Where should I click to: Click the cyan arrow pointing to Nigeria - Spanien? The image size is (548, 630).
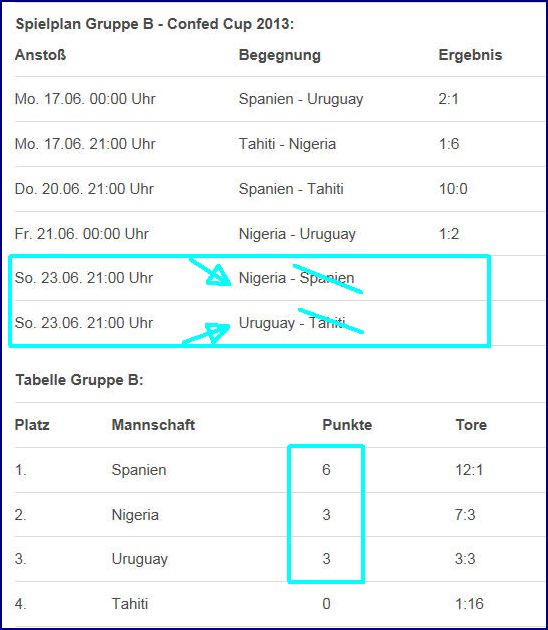[x=210, y=272]
